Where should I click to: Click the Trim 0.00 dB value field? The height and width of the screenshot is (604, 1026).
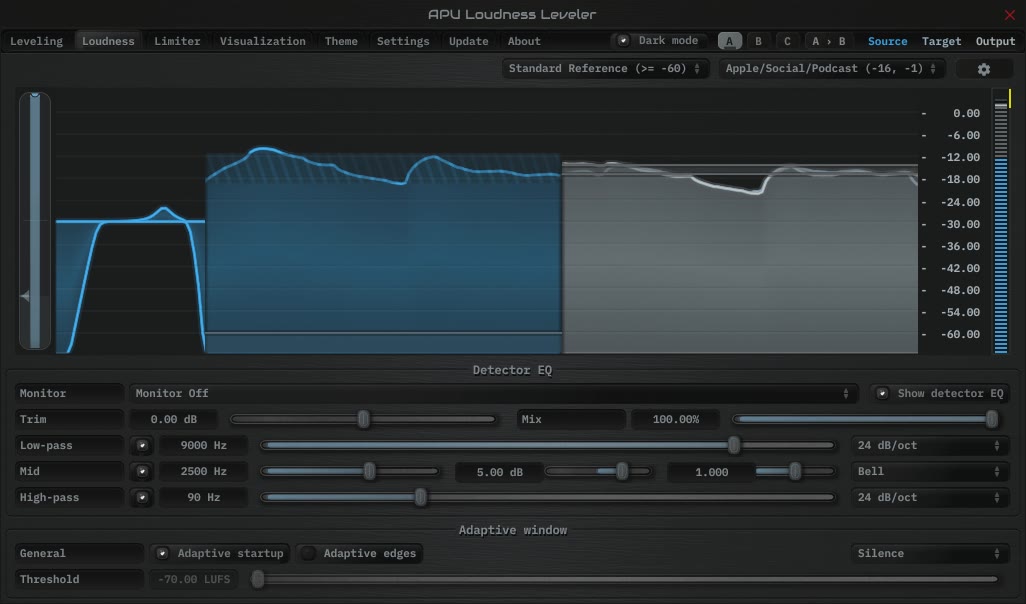(x=173, y=419)
